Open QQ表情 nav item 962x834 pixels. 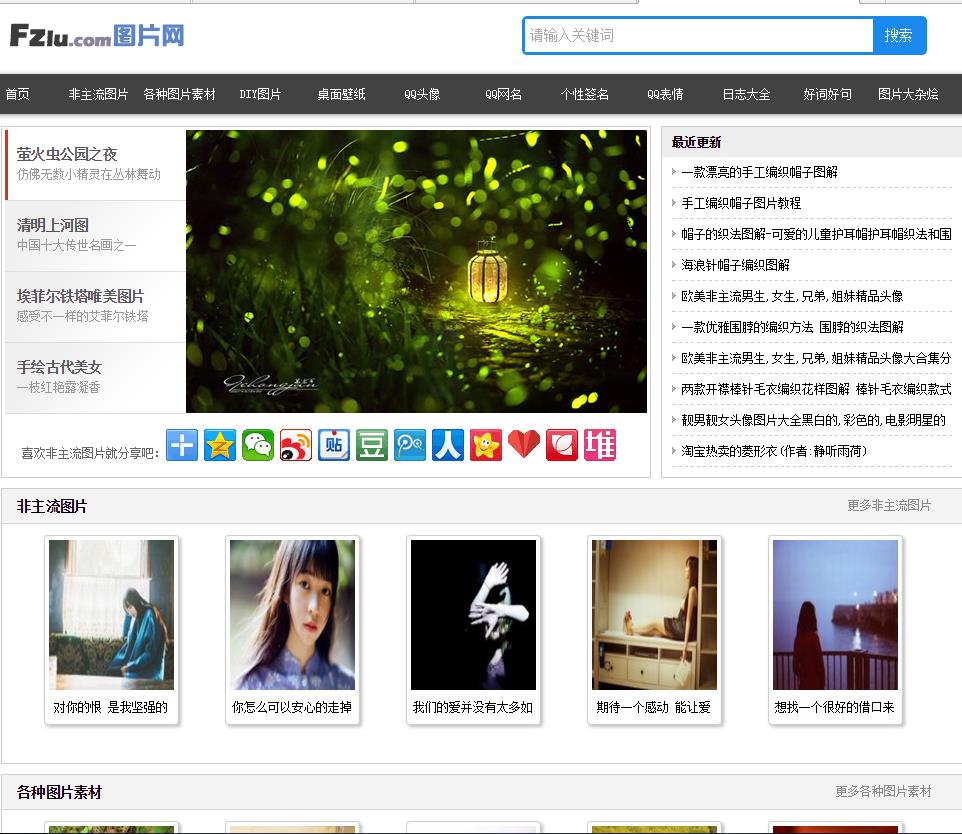[665, 94]
